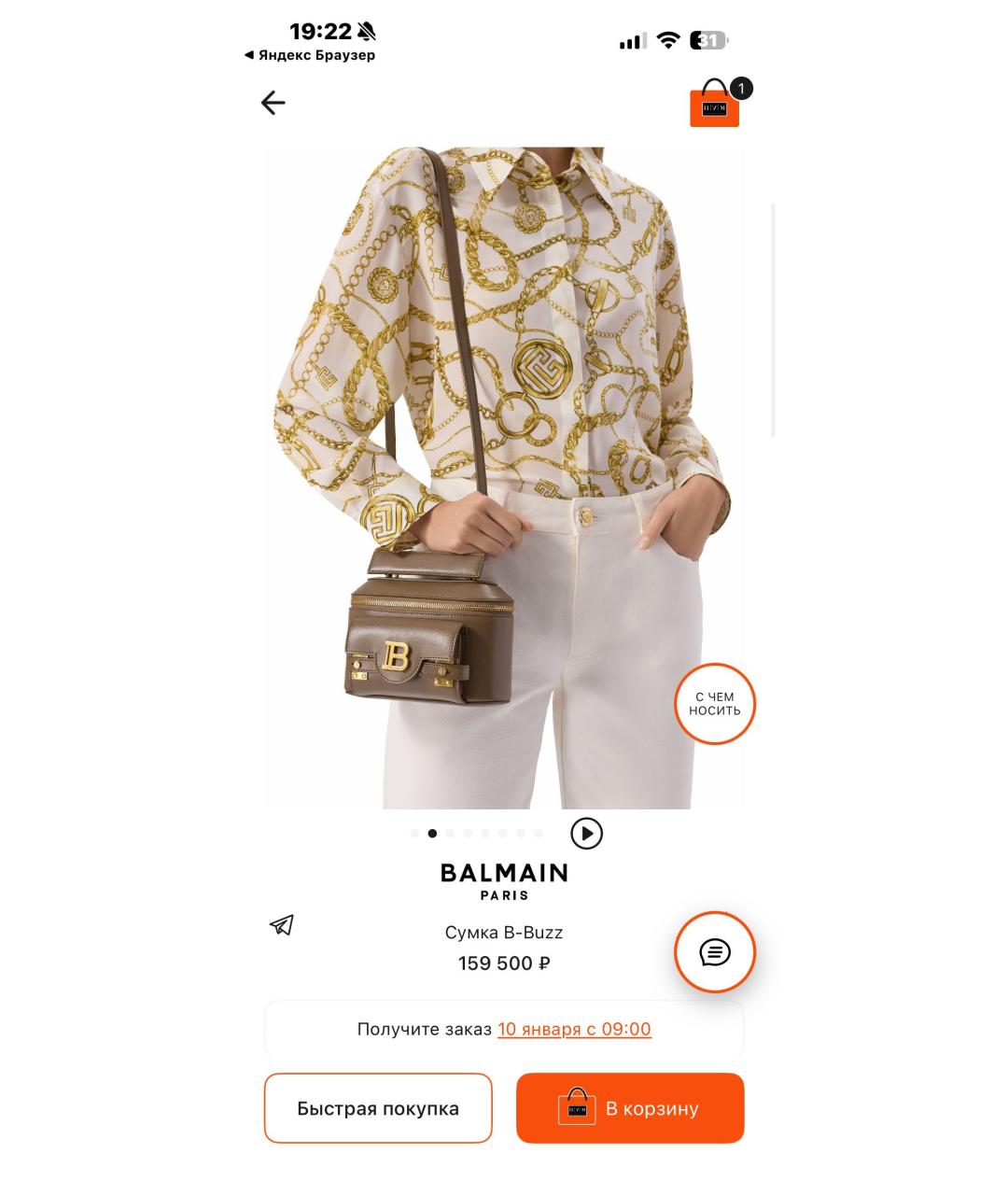Tap the С ЧЕМ НОСИТЬ circle button
This screenshot has width=1008, height=1195.
click(x=715, y=704)
